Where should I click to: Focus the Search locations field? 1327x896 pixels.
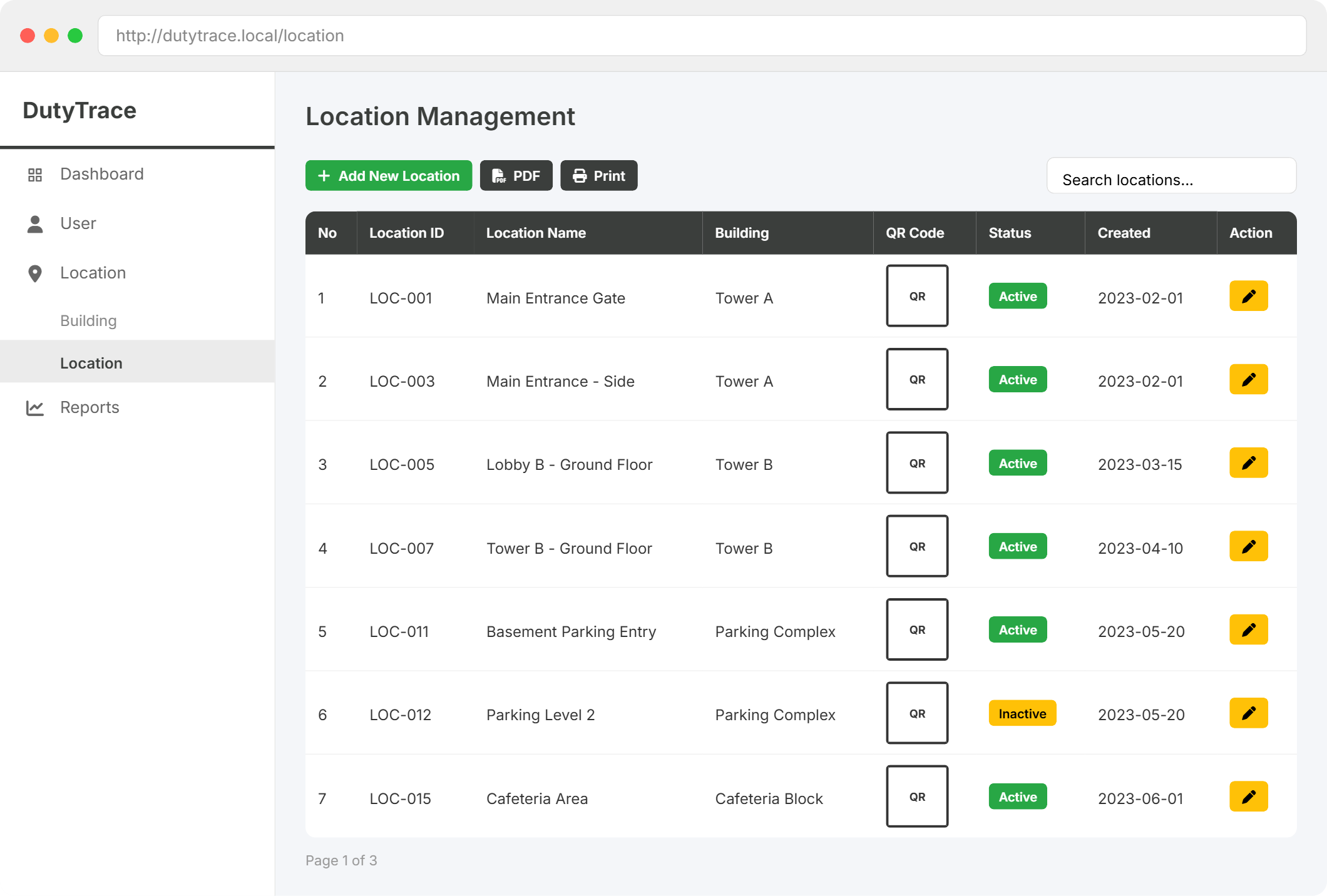[x=1171, y=180]
